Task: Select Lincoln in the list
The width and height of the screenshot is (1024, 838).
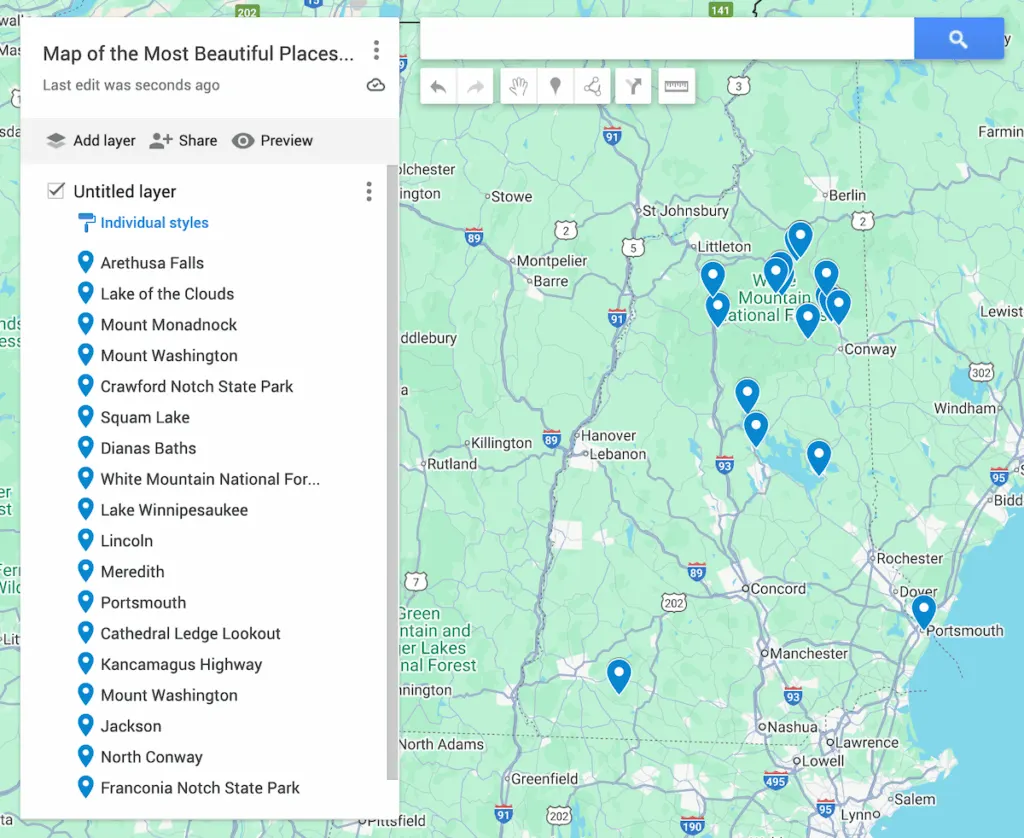Action: pos(127,541)
